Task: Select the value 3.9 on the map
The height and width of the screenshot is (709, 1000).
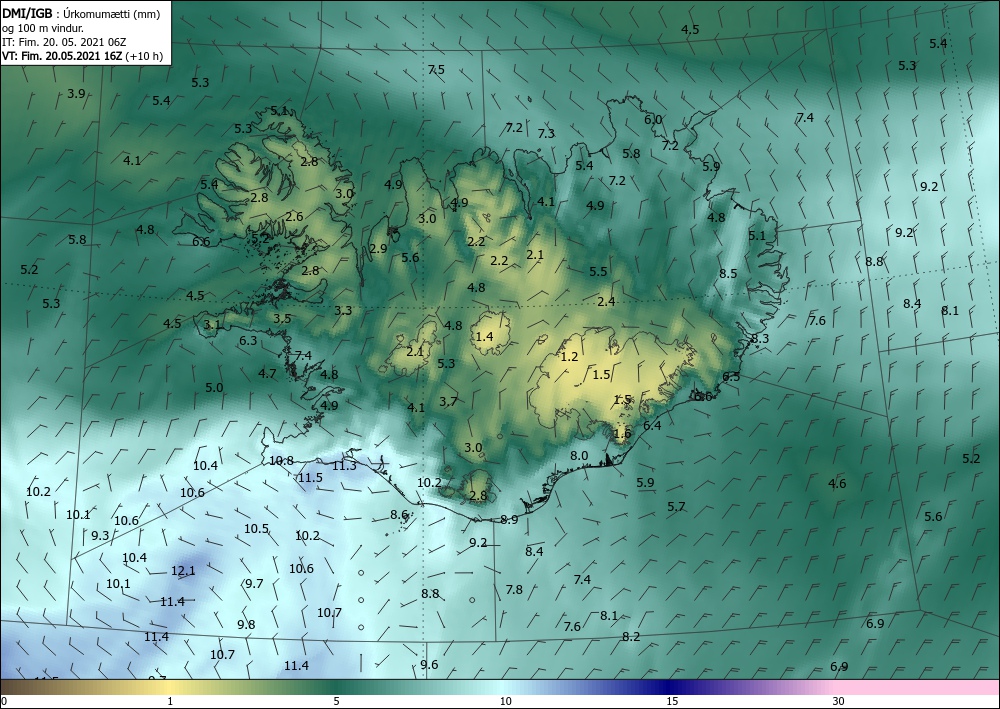Action: click(x=76, y=94)
